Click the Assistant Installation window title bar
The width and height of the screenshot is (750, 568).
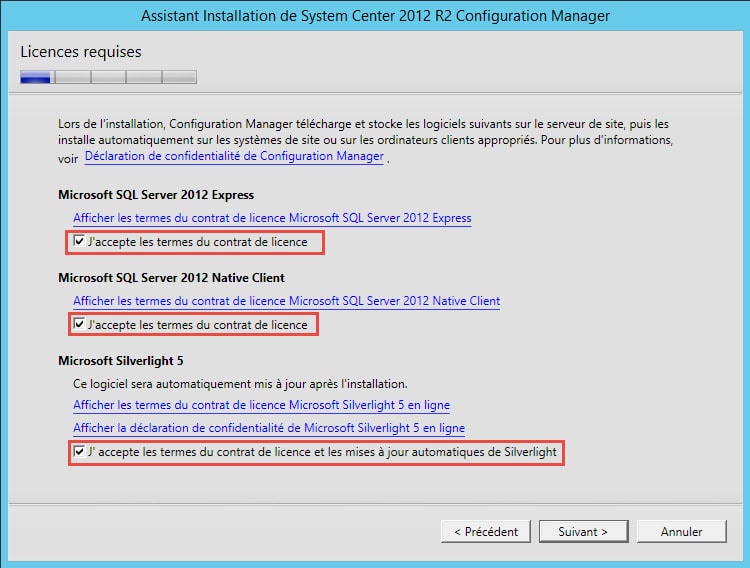(375, 16)
